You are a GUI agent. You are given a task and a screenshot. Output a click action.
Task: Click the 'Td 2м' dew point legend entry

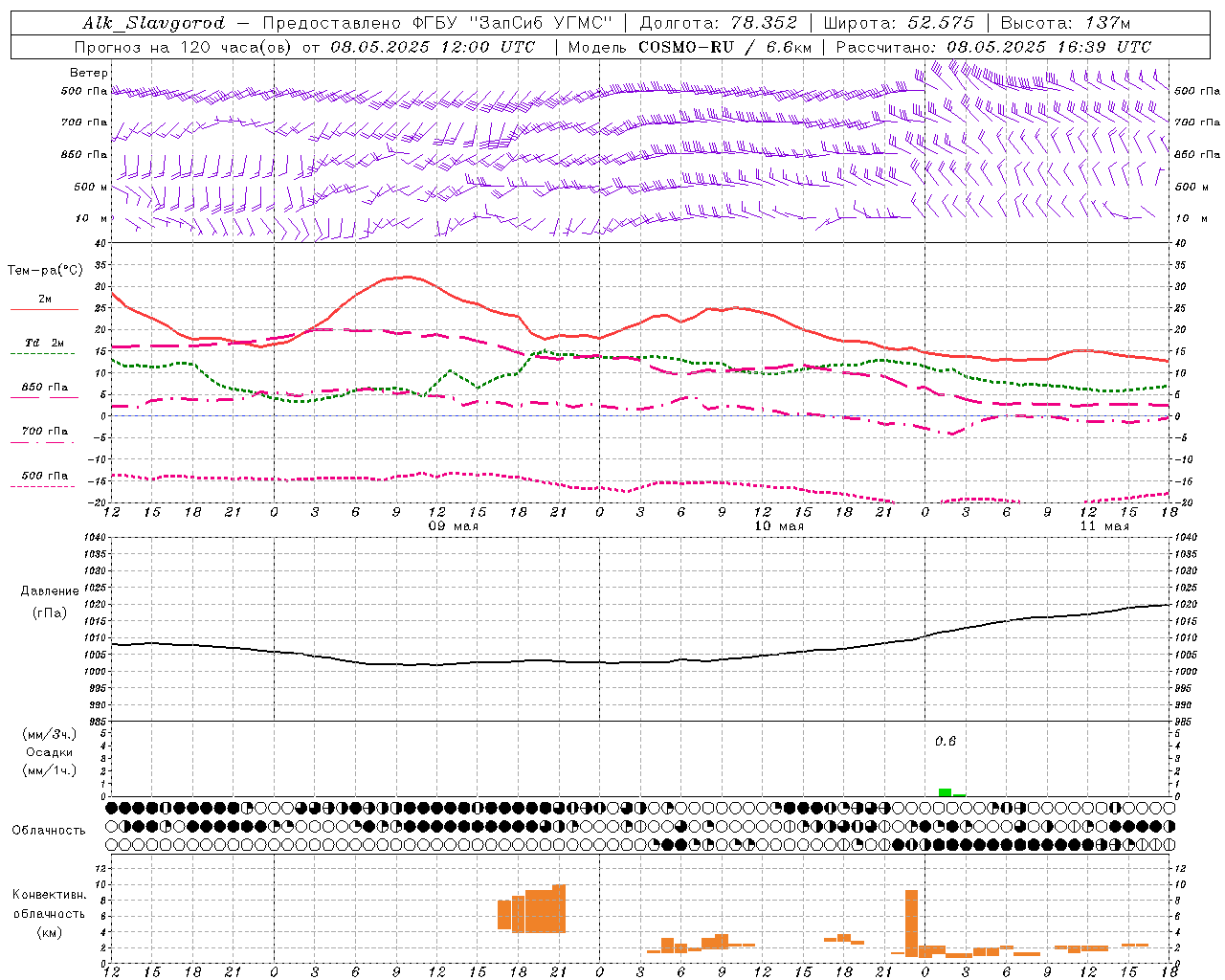[x=44, y=343]
